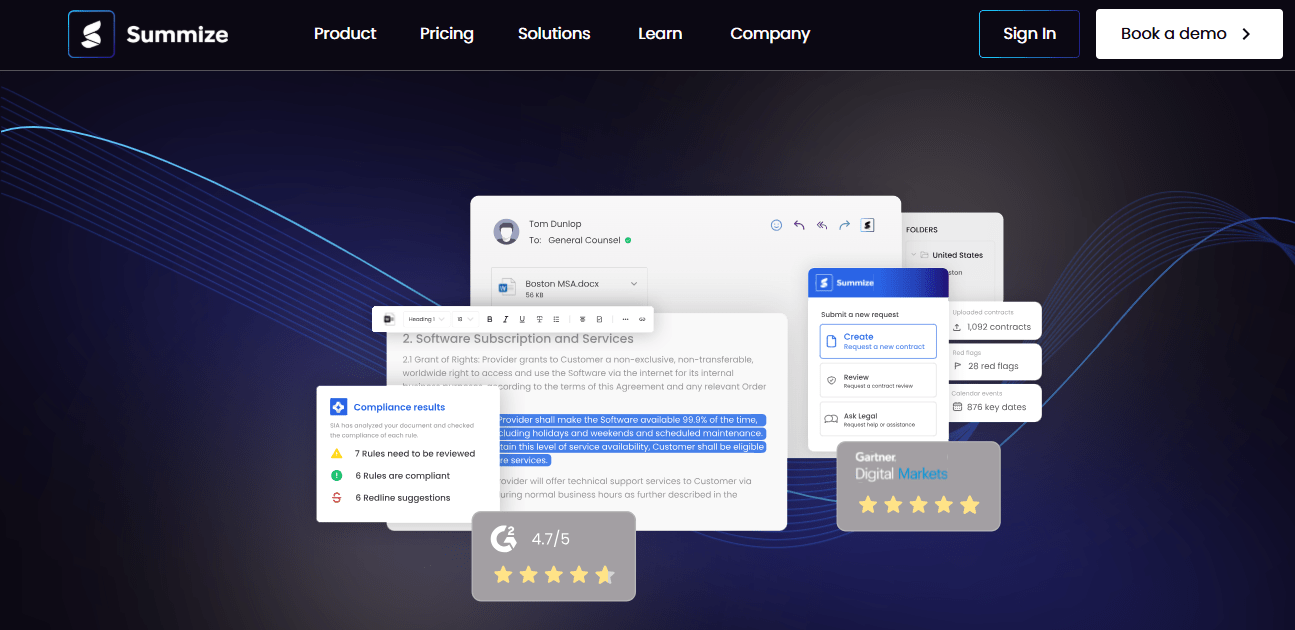Open the Heading 1 style dropdown
The image size is (1295, 630).
[x=426, y=319]
